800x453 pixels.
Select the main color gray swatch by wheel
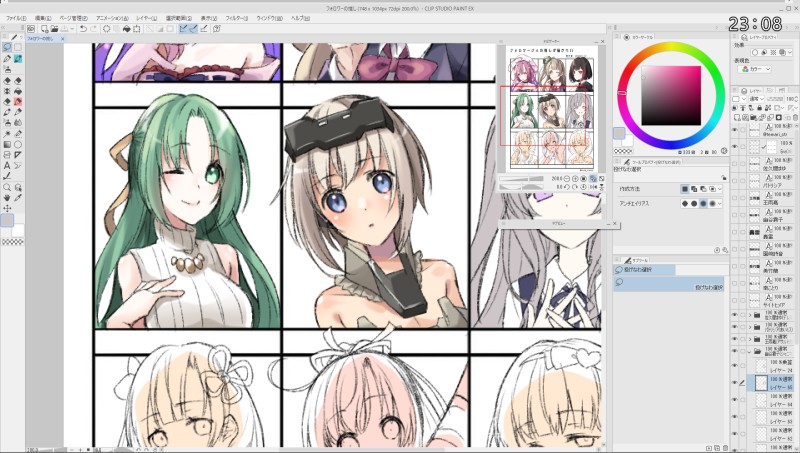619,133
